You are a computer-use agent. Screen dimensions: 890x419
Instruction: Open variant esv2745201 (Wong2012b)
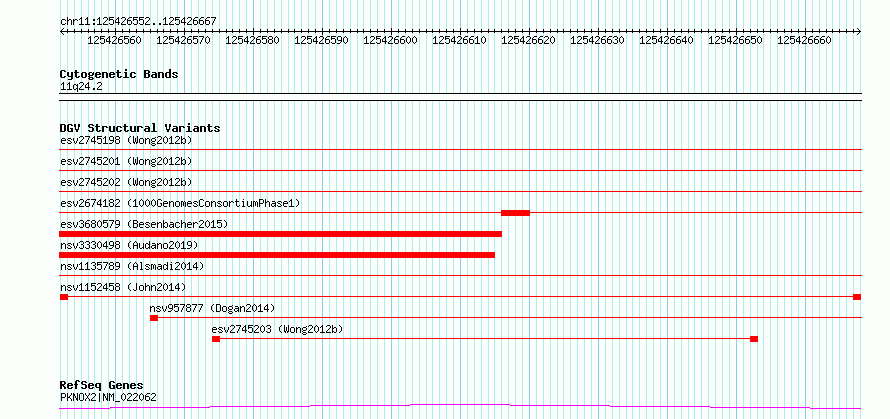tap(126, 161)
